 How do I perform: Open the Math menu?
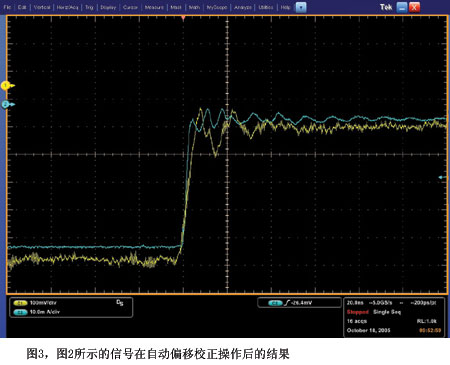[194, 7]
